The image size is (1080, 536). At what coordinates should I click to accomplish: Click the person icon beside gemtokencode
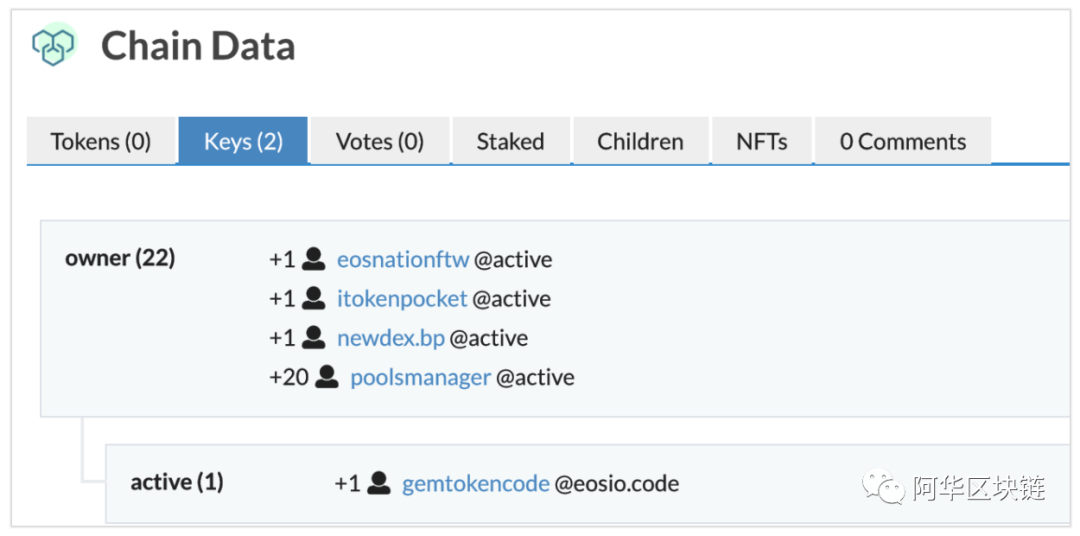(380, 483)
